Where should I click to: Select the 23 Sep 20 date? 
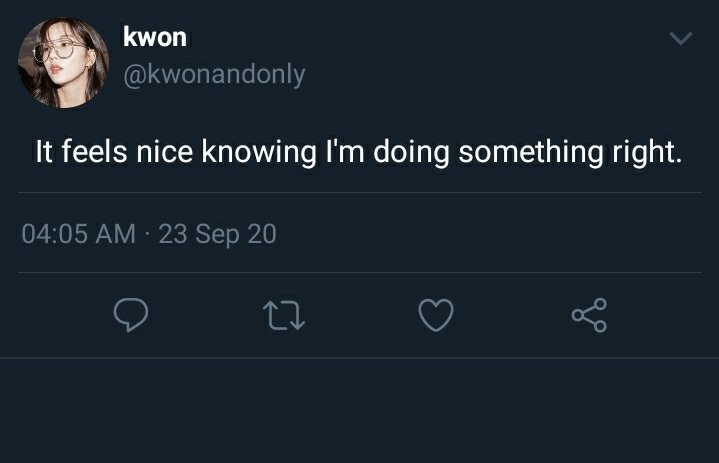[x=217, y=234]
